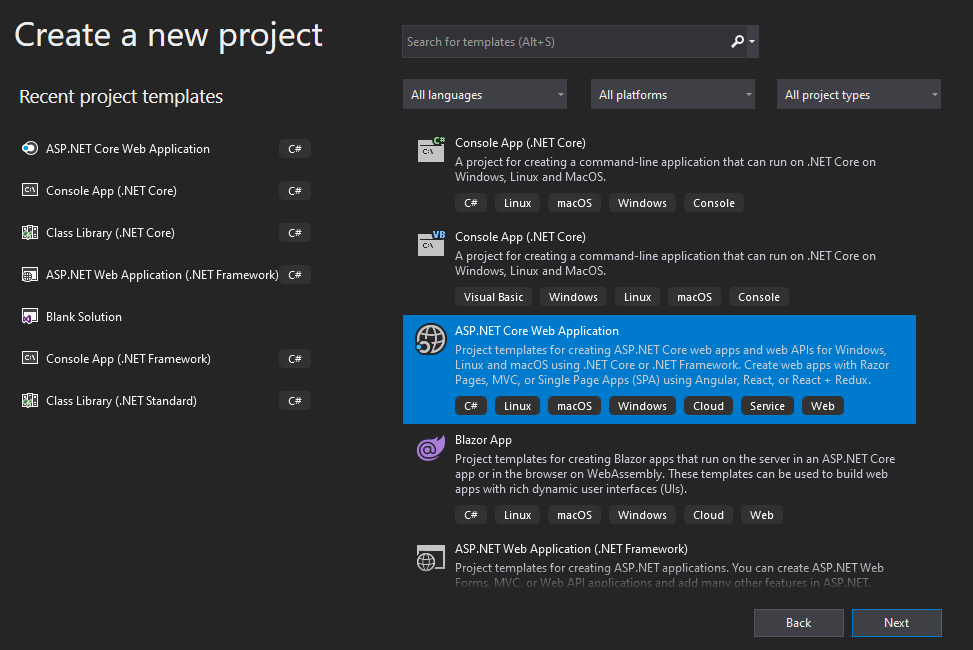Click the C# Console App template icon
The width and height of the screenshot is (973, 650).
pyautogui.click(x=431, y=150)
